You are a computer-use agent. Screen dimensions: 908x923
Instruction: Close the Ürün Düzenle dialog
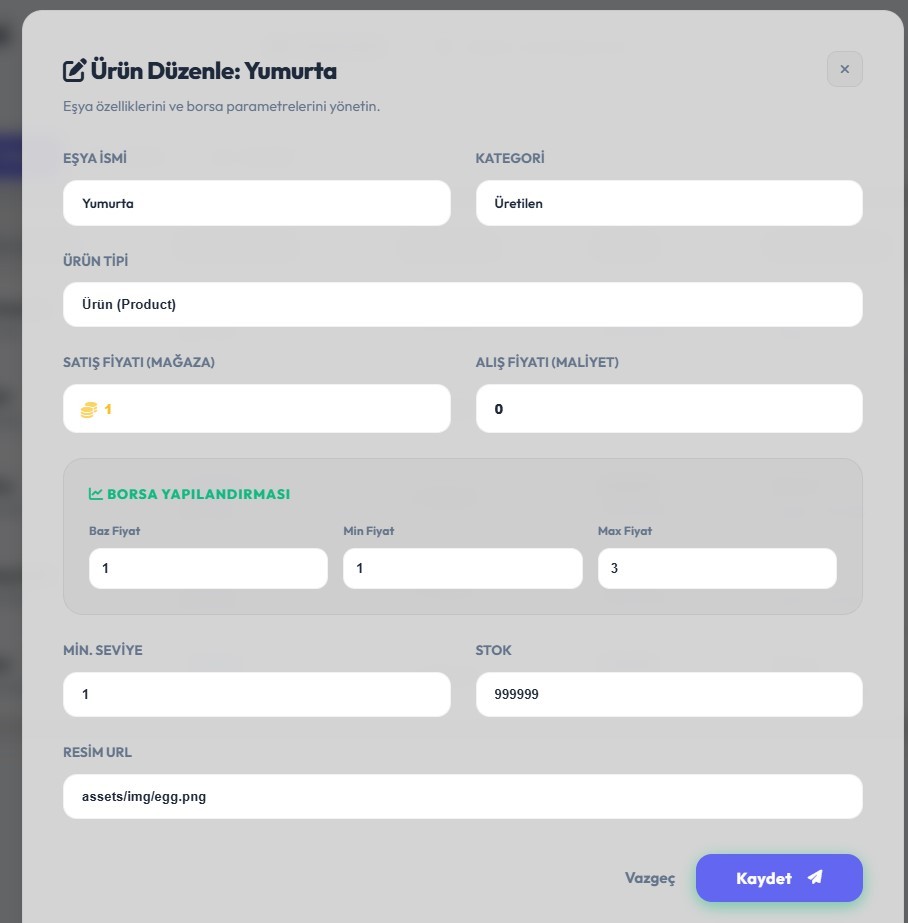coord(844,69)
